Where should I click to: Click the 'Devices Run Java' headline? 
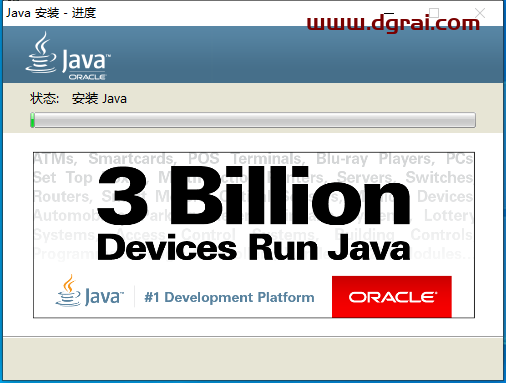coord(254,247)
